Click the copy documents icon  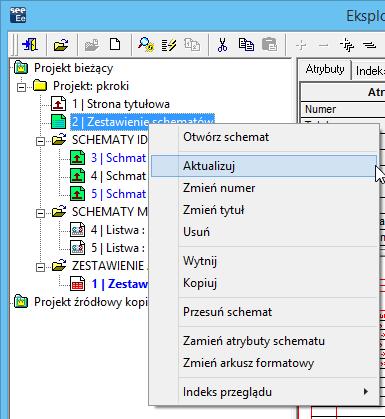[x=246, y=44]
